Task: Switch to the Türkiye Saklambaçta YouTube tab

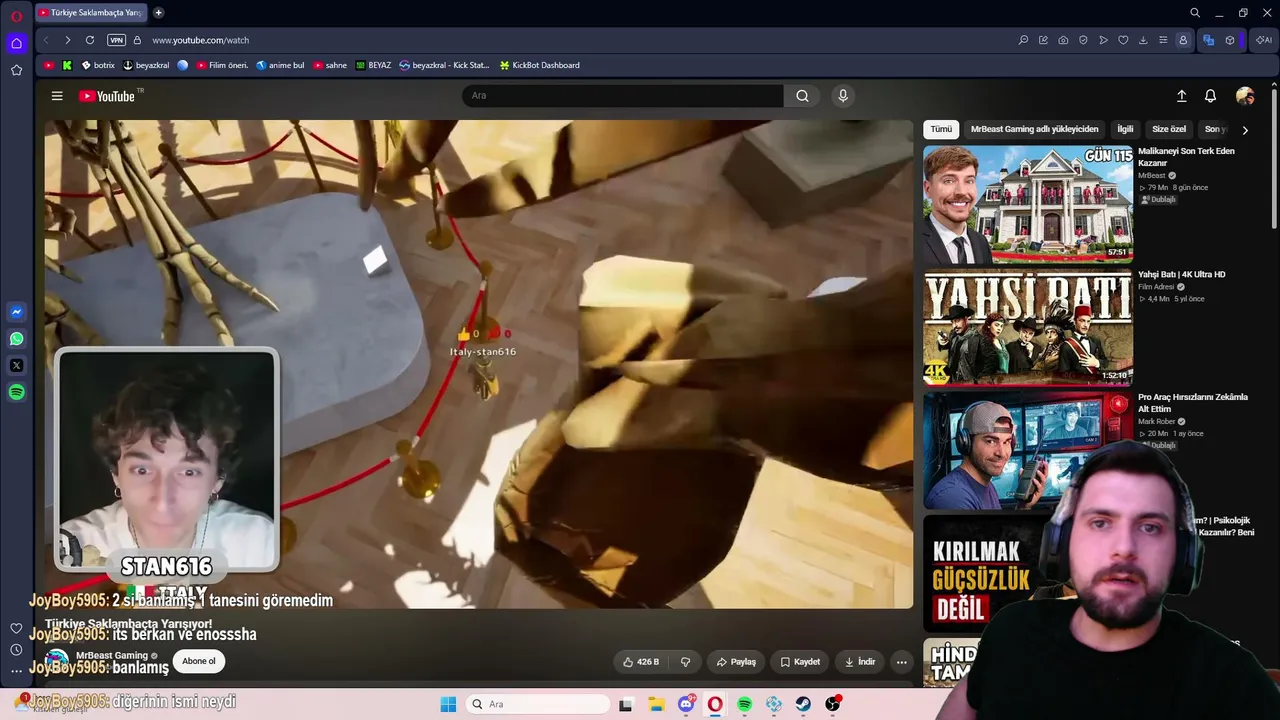Action: (x=89, y=13)
